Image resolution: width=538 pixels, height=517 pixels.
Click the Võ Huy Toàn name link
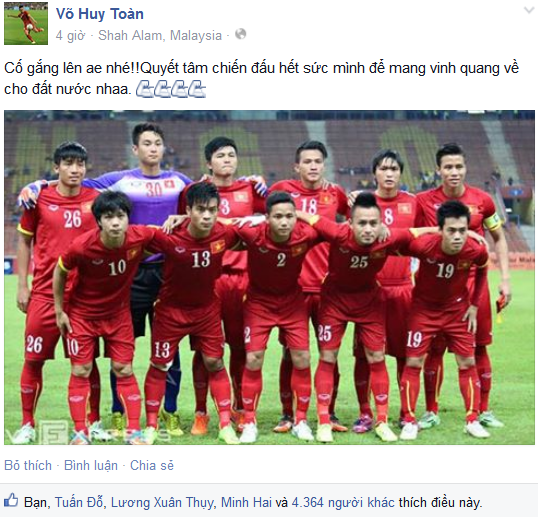tap(100, 14)
